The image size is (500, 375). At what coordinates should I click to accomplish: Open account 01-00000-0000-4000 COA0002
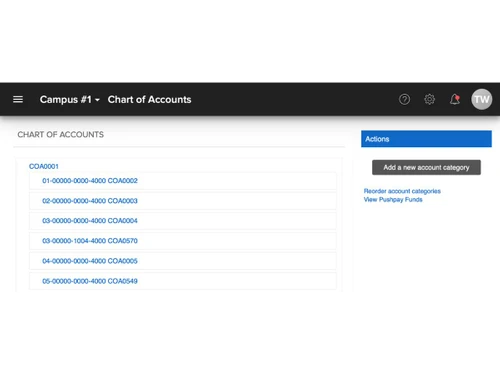(x=90, y=181)
